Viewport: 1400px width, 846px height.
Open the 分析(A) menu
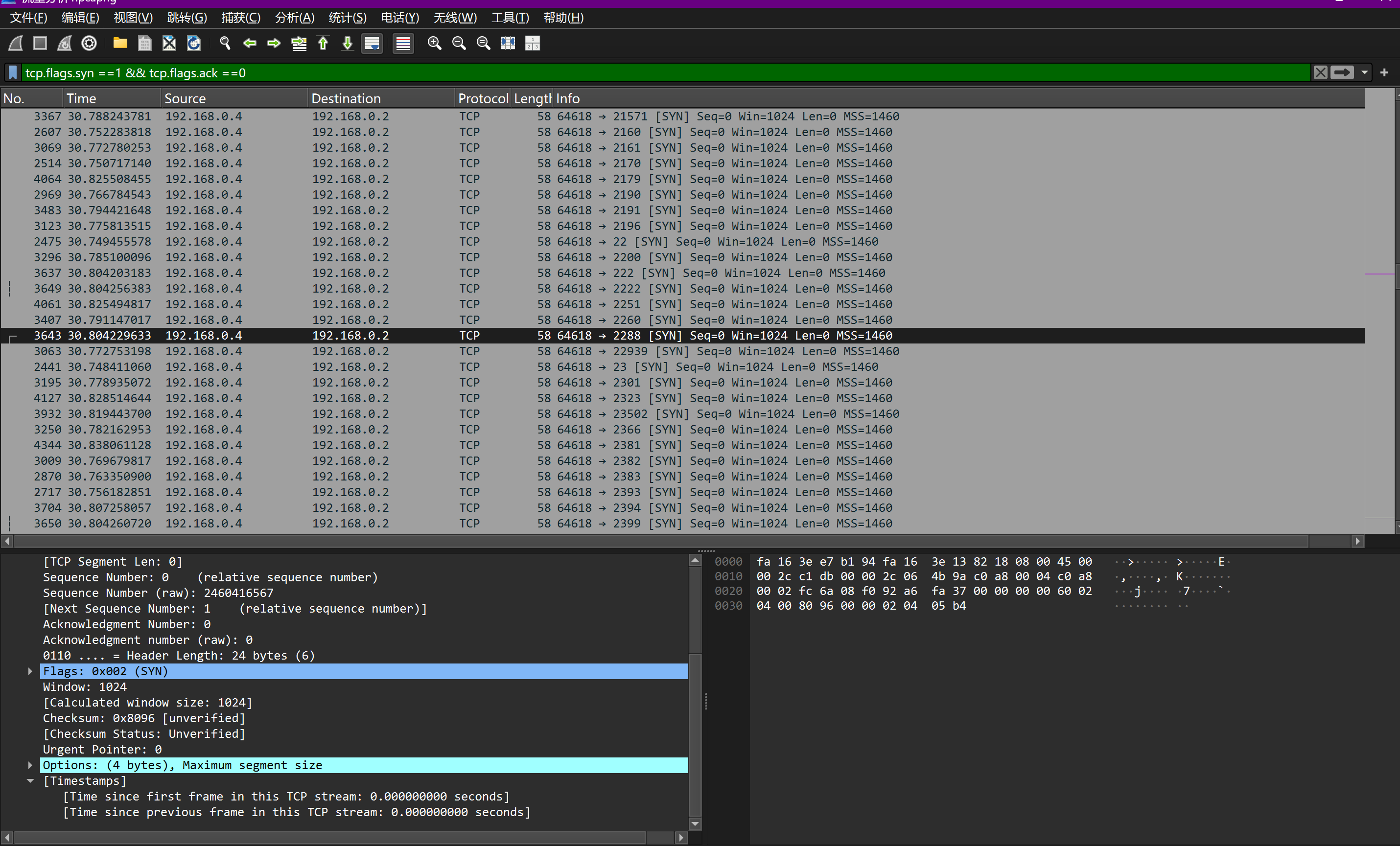(x=294, y=18)
